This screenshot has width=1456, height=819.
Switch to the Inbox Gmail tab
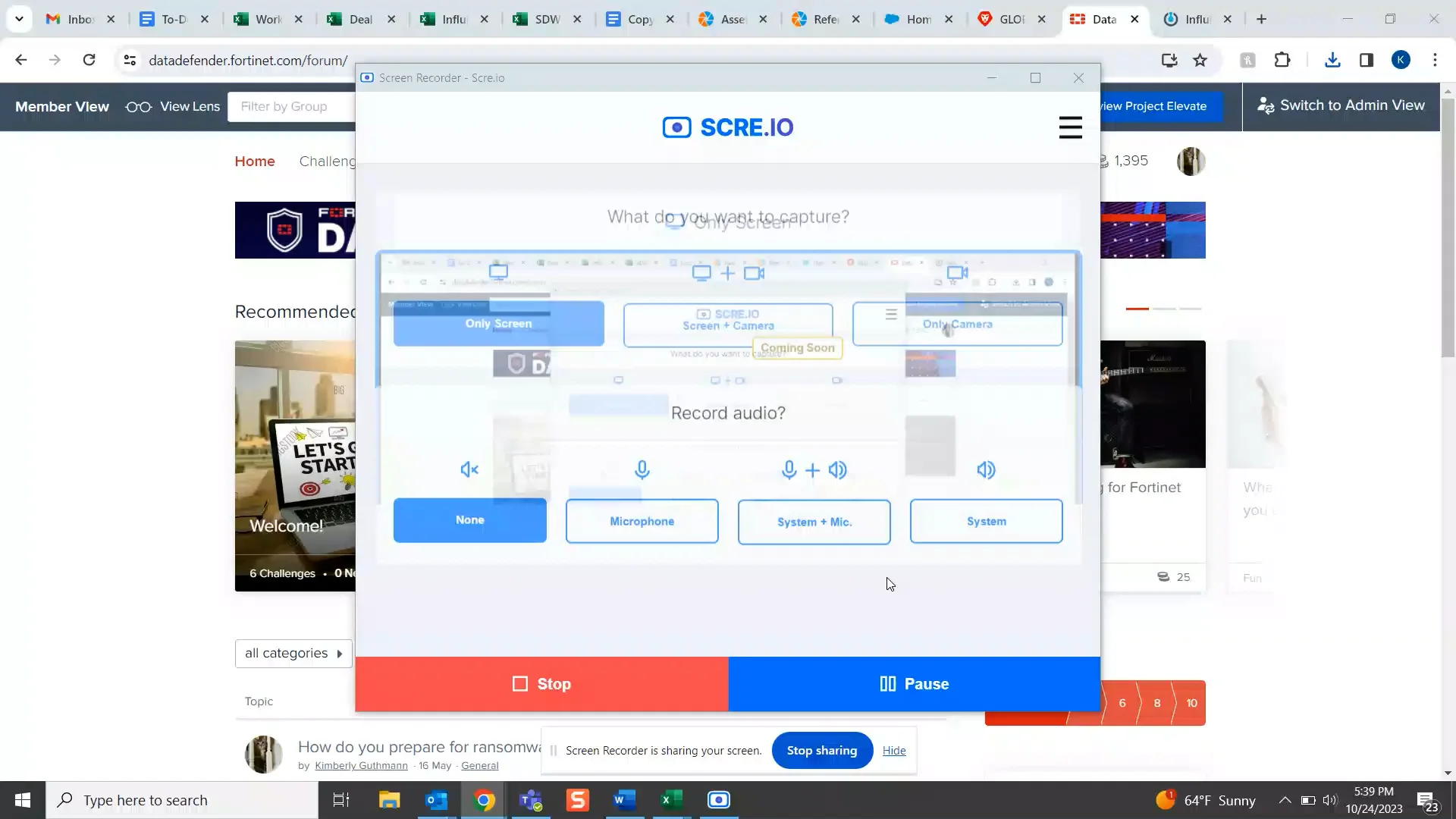click(x=70, y=19)
